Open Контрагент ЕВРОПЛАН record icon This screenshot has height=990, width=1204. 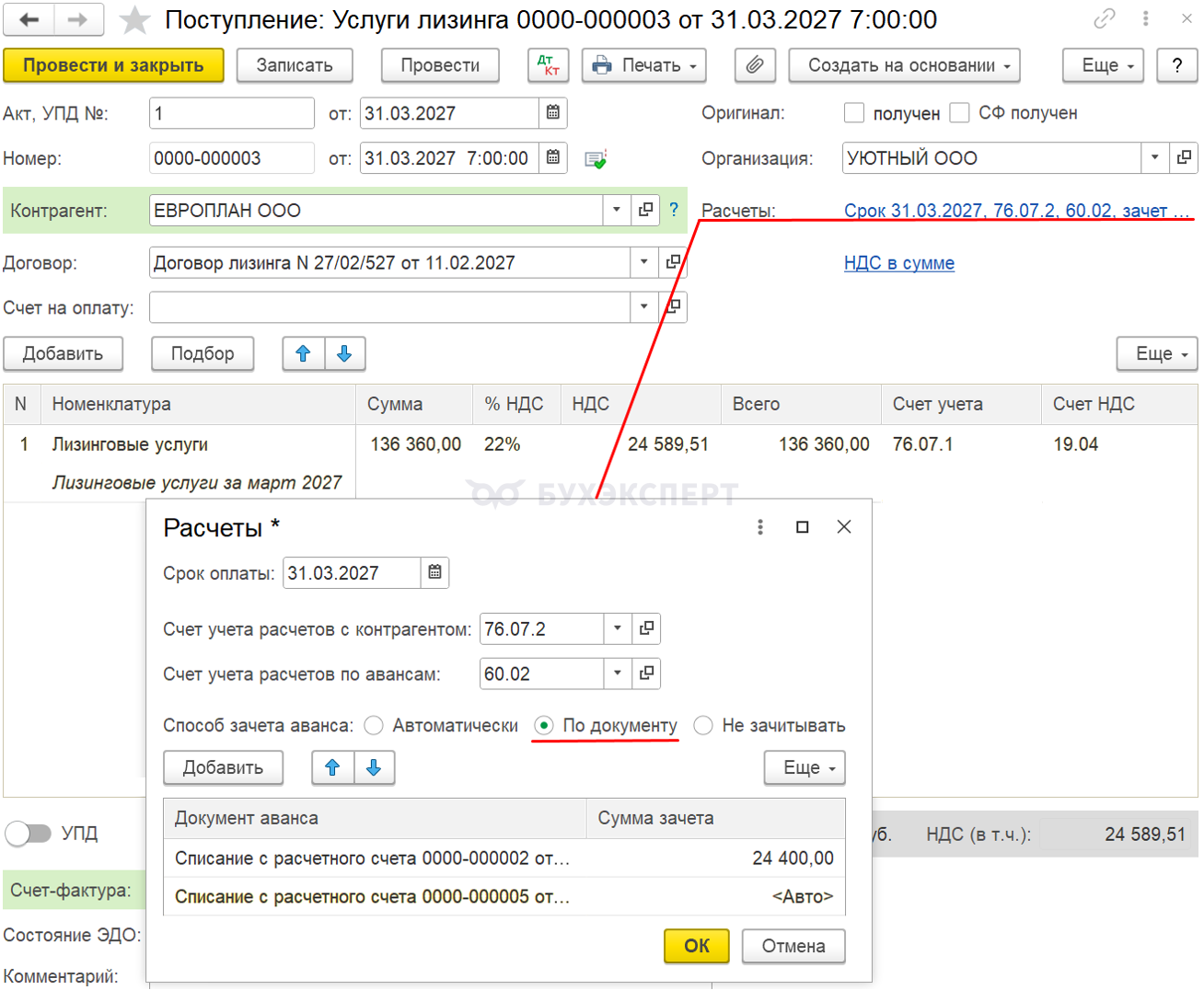coord(645,210)
